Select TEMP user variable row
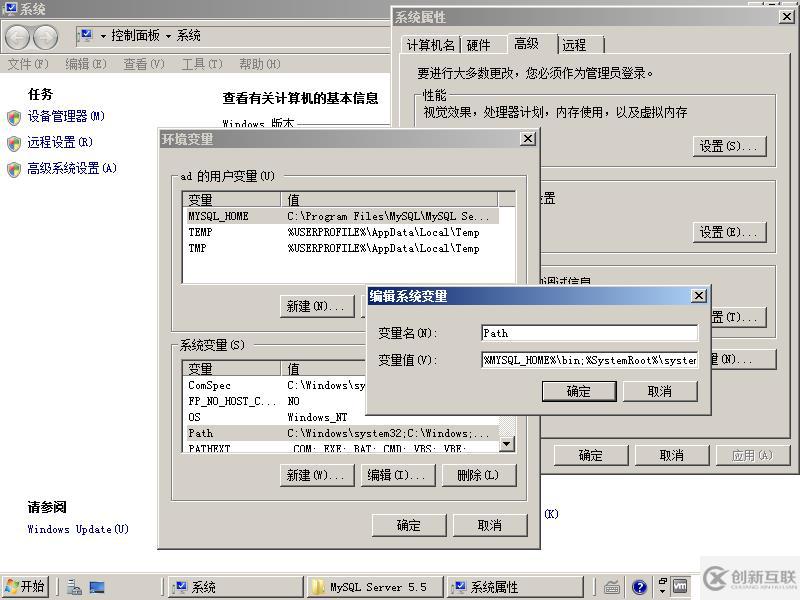 [341, 232]
